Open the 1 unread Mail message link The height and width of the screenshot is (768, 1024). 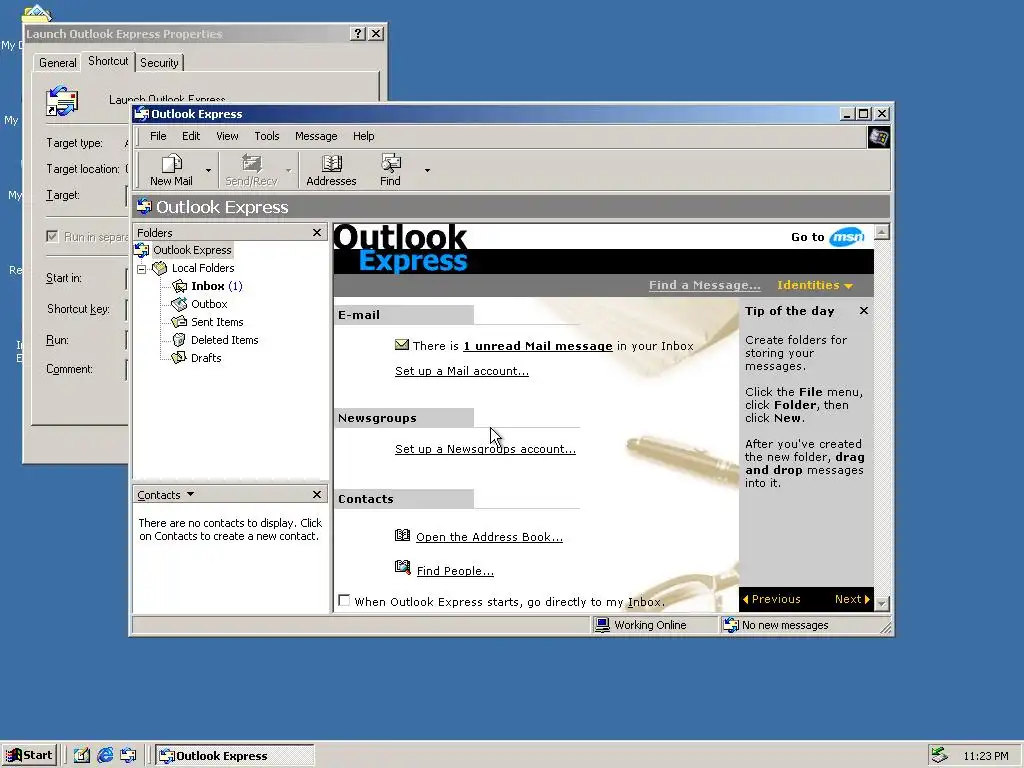[538, 346]
